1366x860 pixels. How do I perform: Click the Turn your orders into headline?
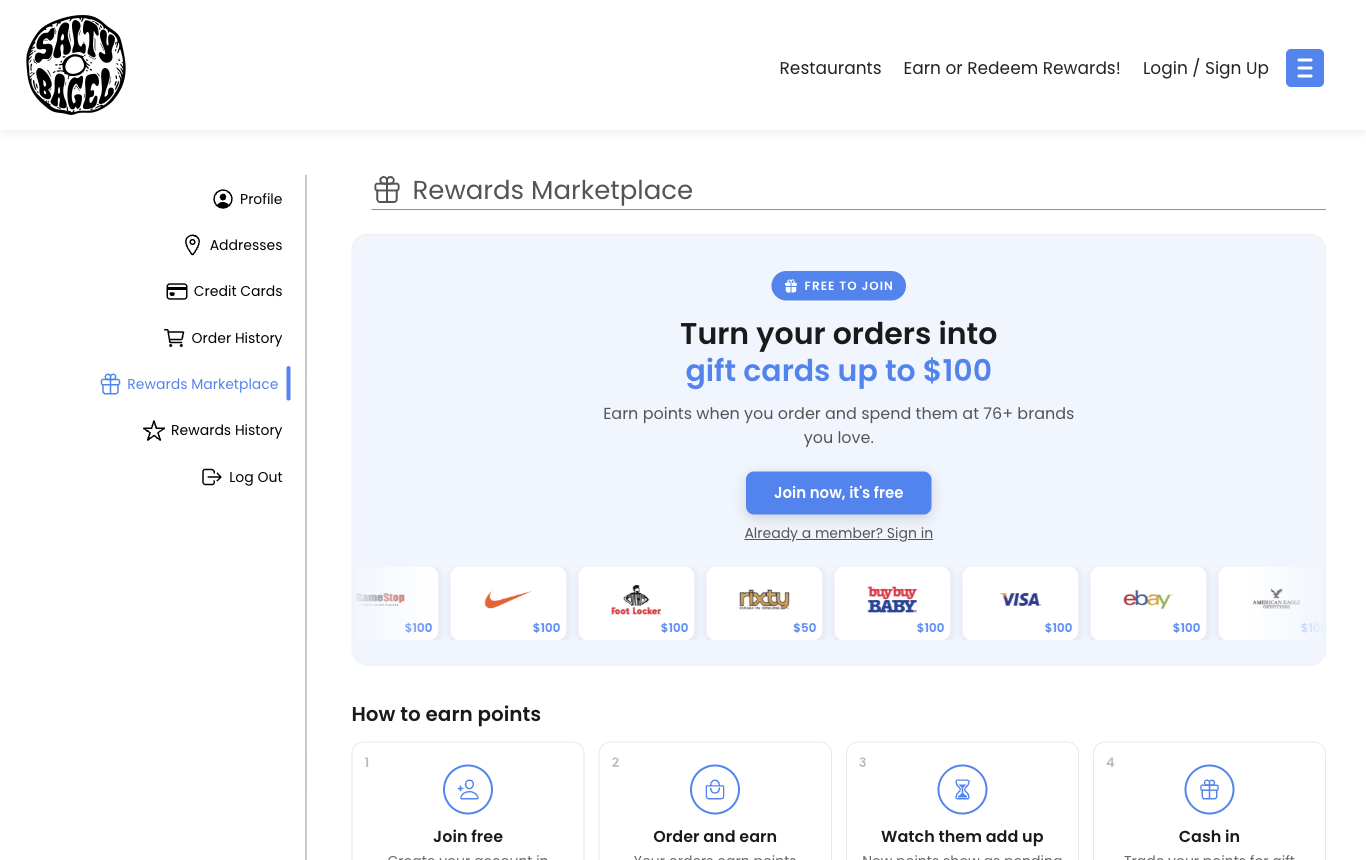(x=839, y=333)
